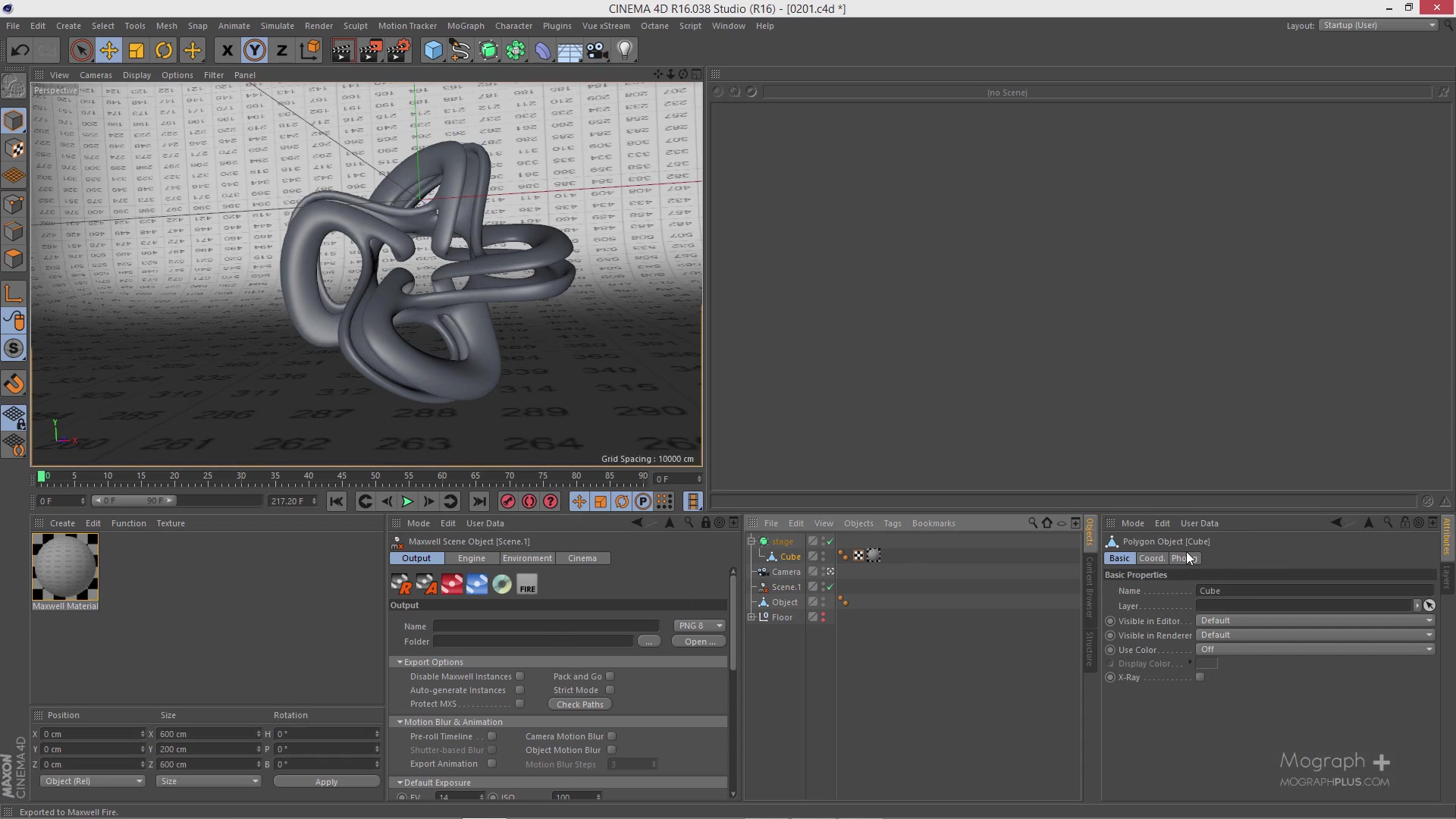The image size is (1456, 819).
Task: Open the Visible in Editor dropdown
Action: tap(1316, 620)
